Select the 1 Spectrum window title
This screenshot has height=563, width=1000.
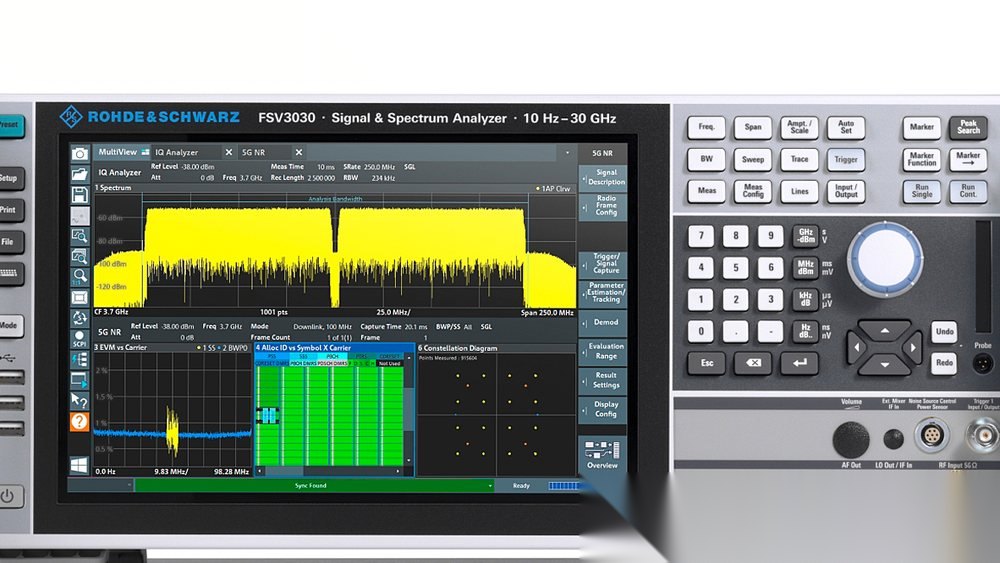click(113, 188)
